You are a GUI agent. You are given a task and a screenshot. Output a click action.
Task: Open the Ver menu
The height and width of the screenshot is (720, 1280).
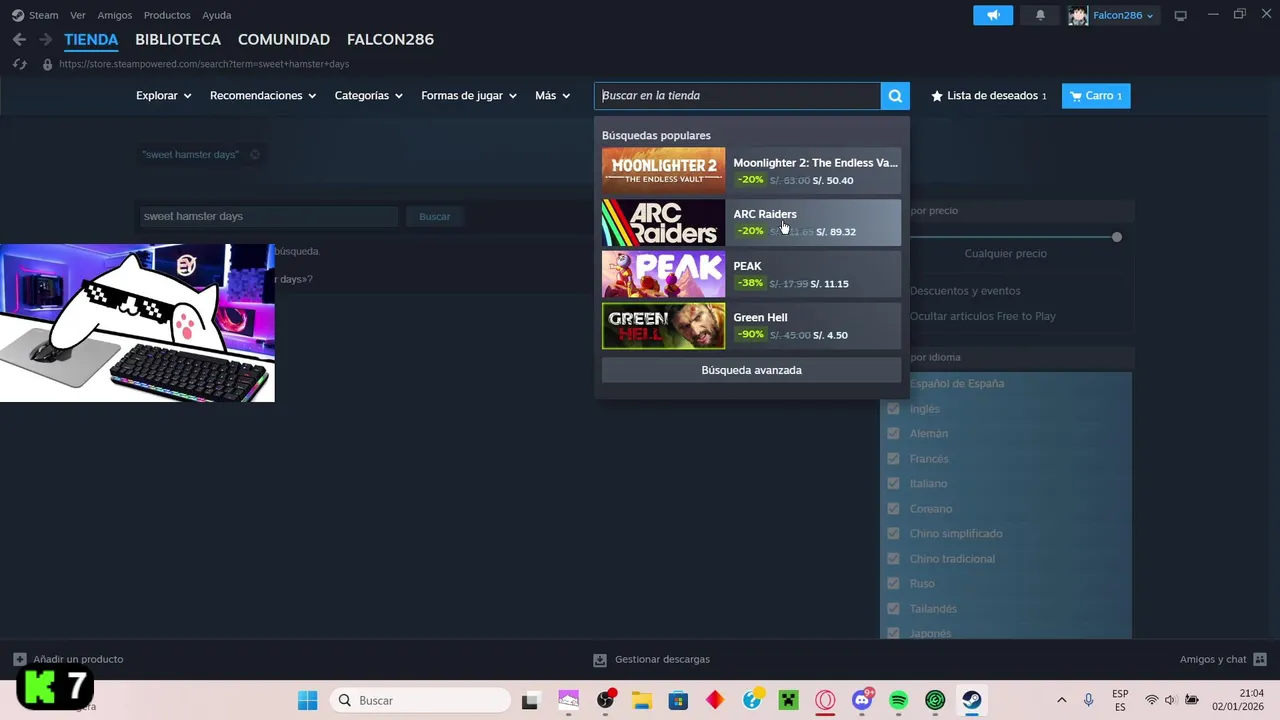click(78, 15)
